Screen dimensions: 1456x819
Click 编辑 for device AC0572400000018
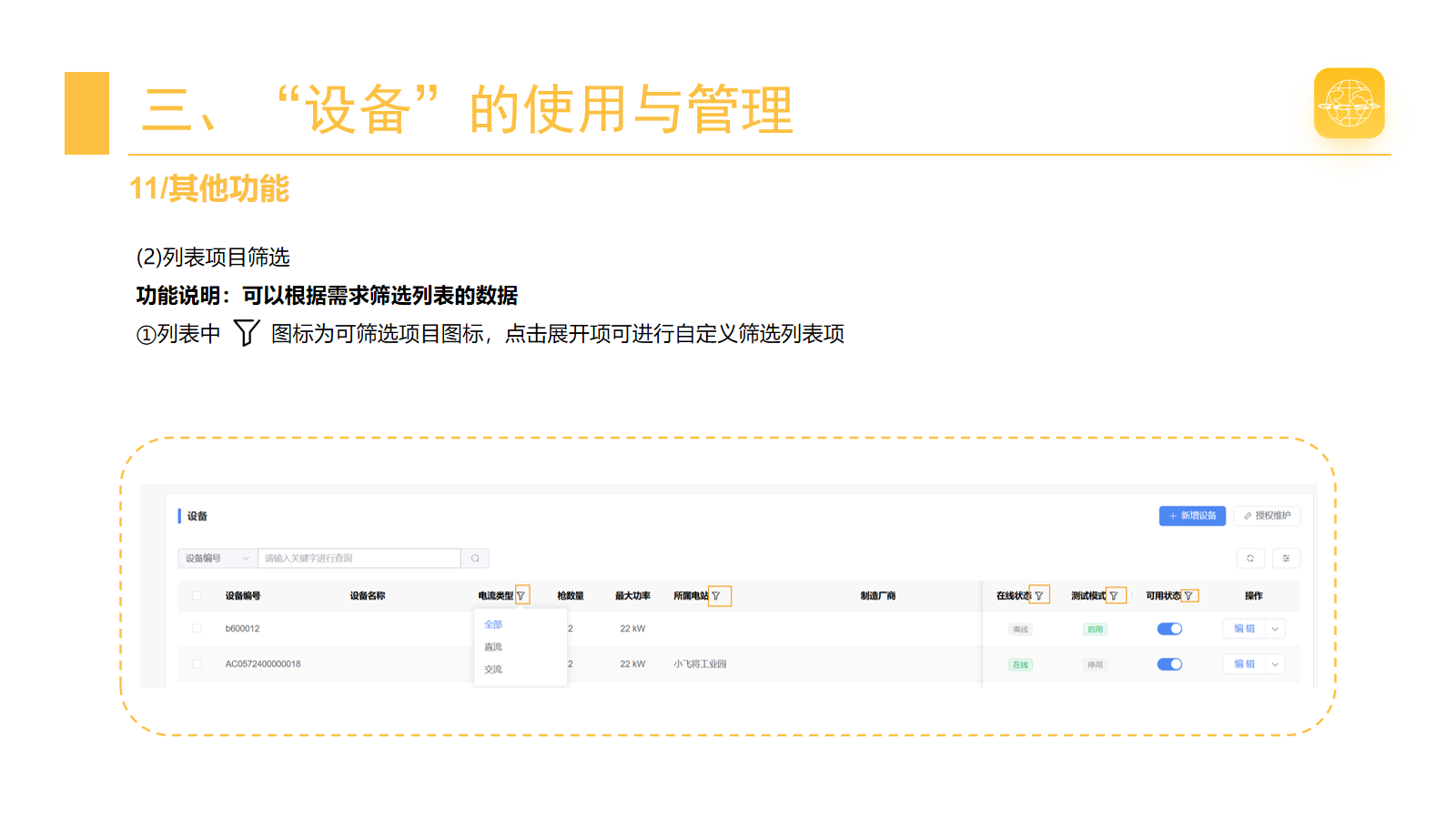click(1244, 664)
